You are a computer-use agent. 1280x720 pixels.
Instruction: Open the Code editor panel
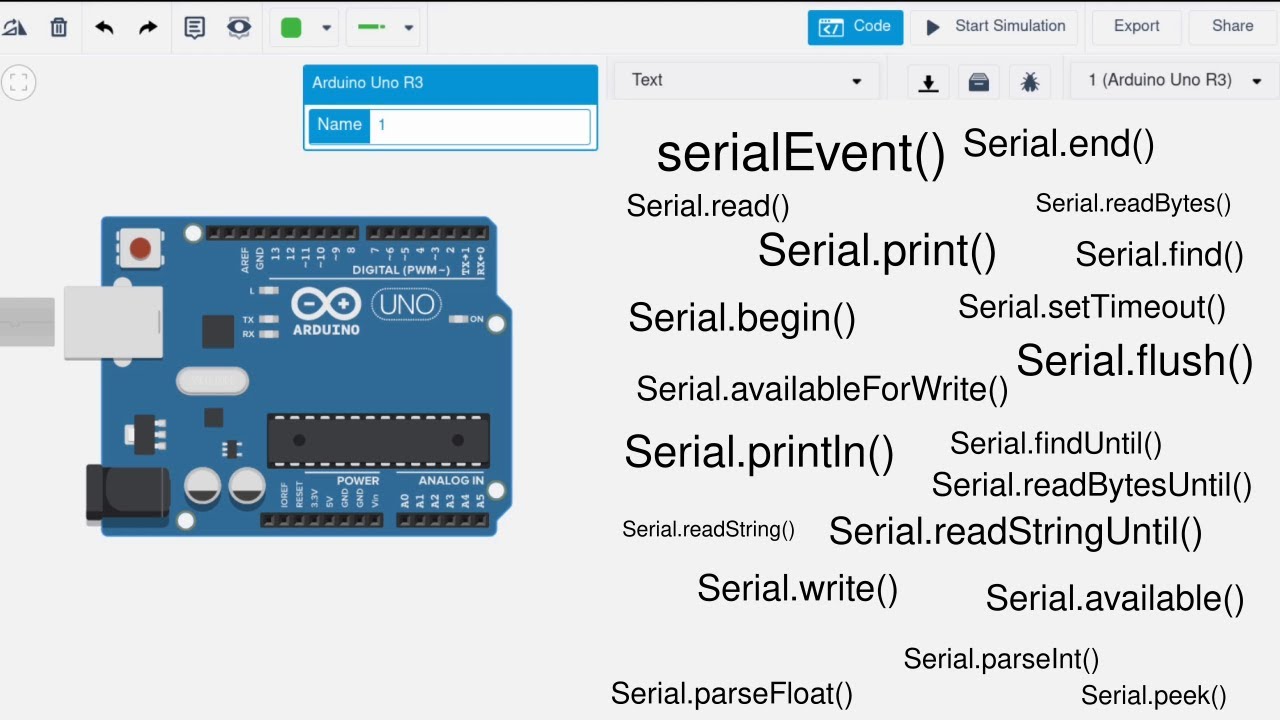coord(855,27)
